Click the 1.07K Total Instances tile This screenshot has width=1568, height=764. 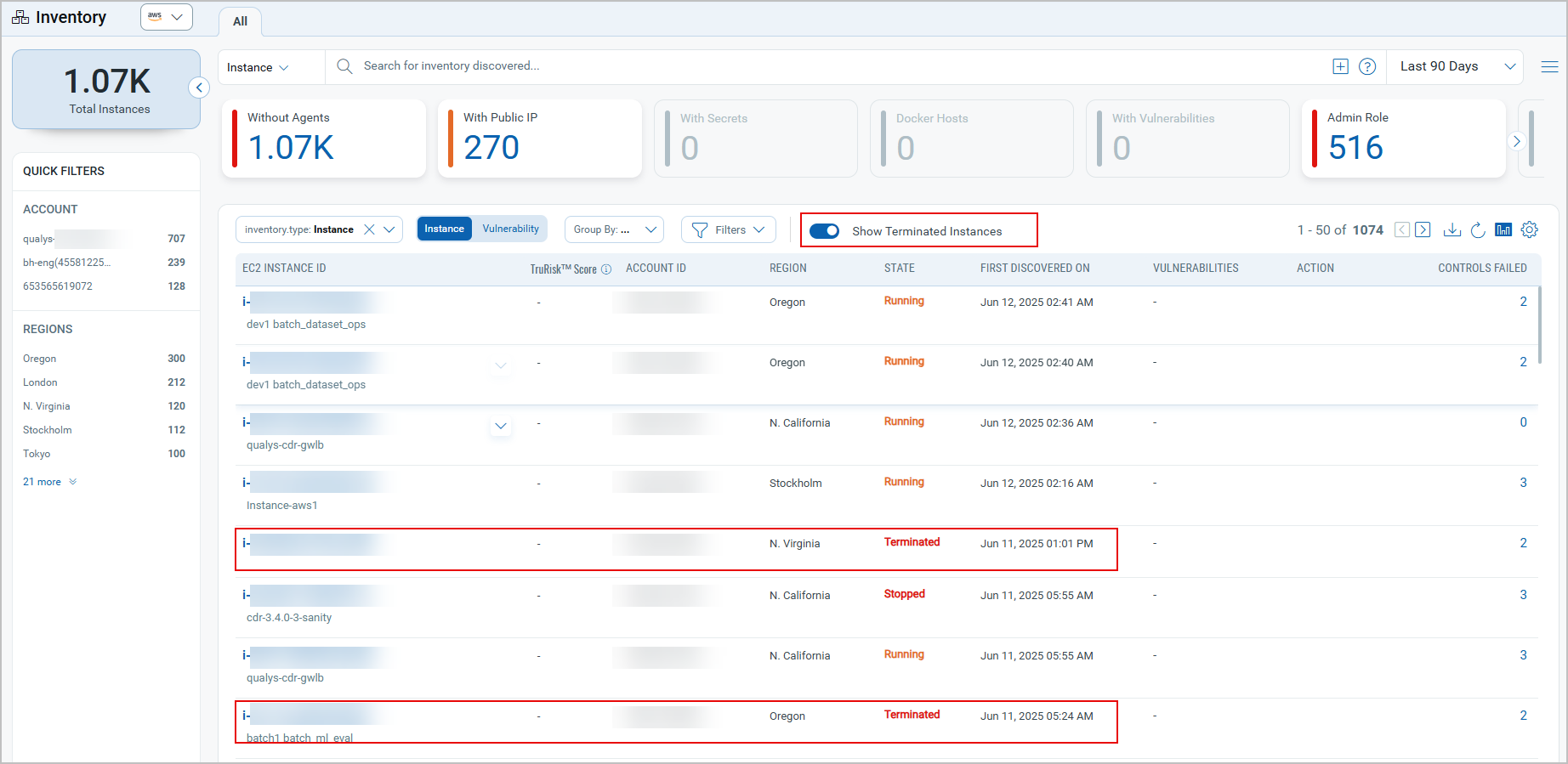[x=106, y=89]
